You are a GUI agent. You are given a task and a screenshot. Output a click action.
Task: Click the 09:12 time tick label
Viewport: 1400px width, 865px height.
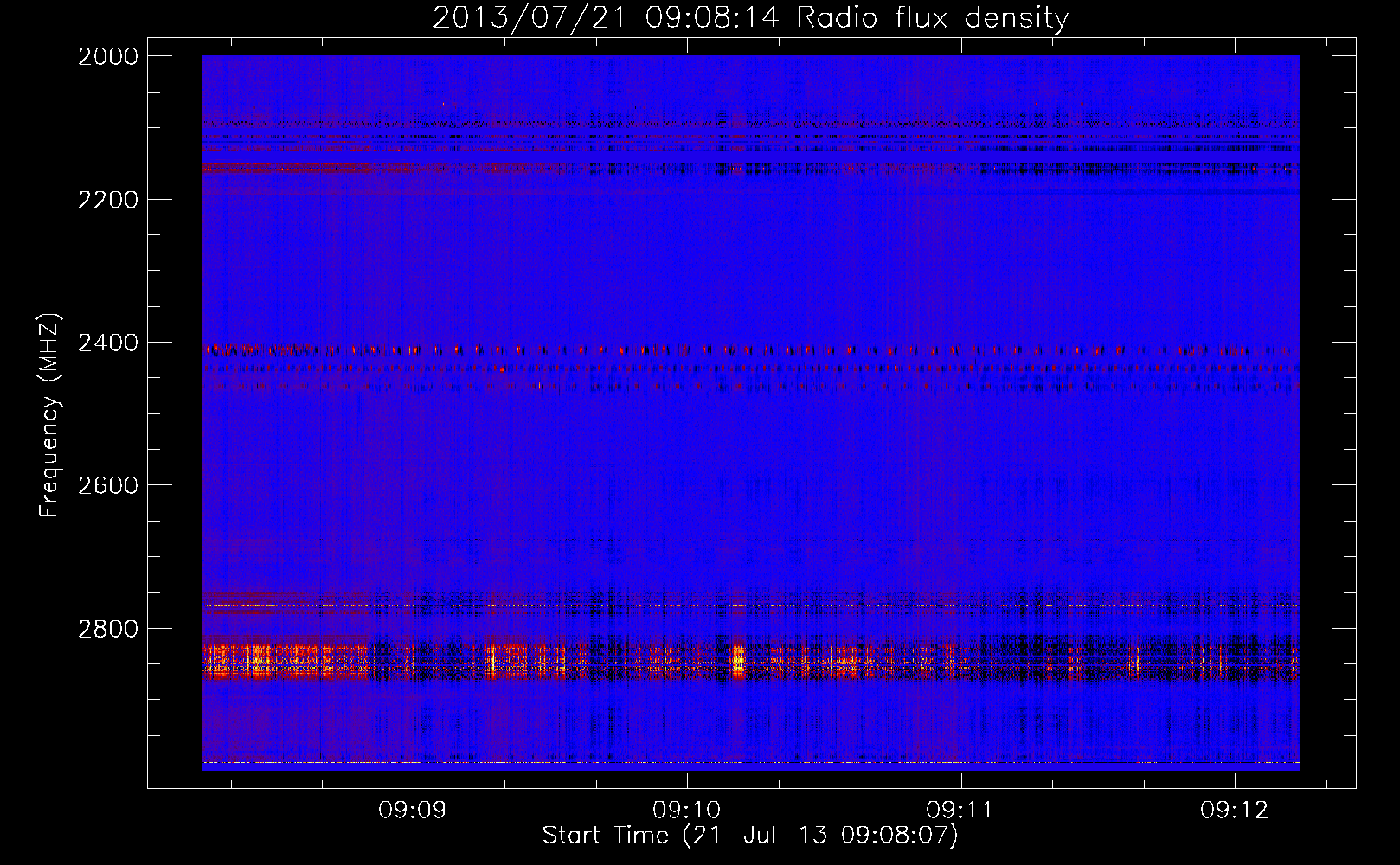click(1234, 811)
